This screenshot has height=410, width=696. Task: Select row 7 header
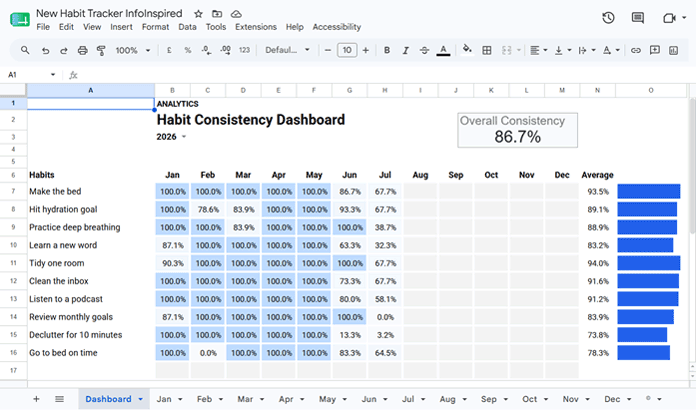pyautogui.click(x=13, y=191)
